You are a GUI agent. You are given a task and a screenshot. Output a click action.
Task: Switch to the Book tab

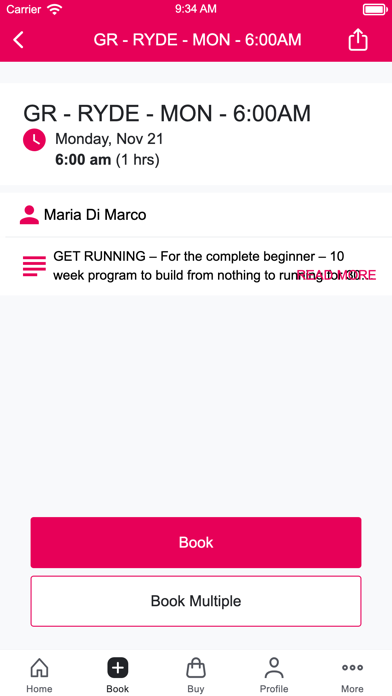[118, 674]
